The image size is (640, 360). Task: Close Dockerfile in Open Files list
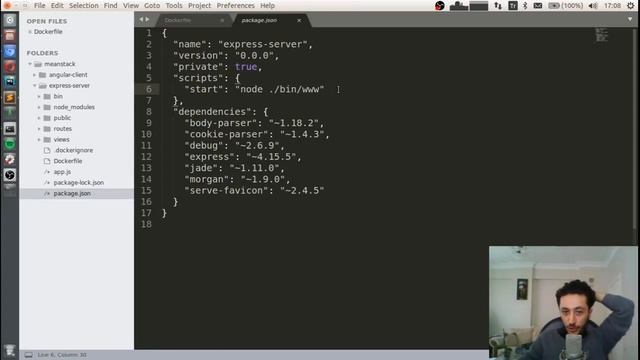pos(30,32)
